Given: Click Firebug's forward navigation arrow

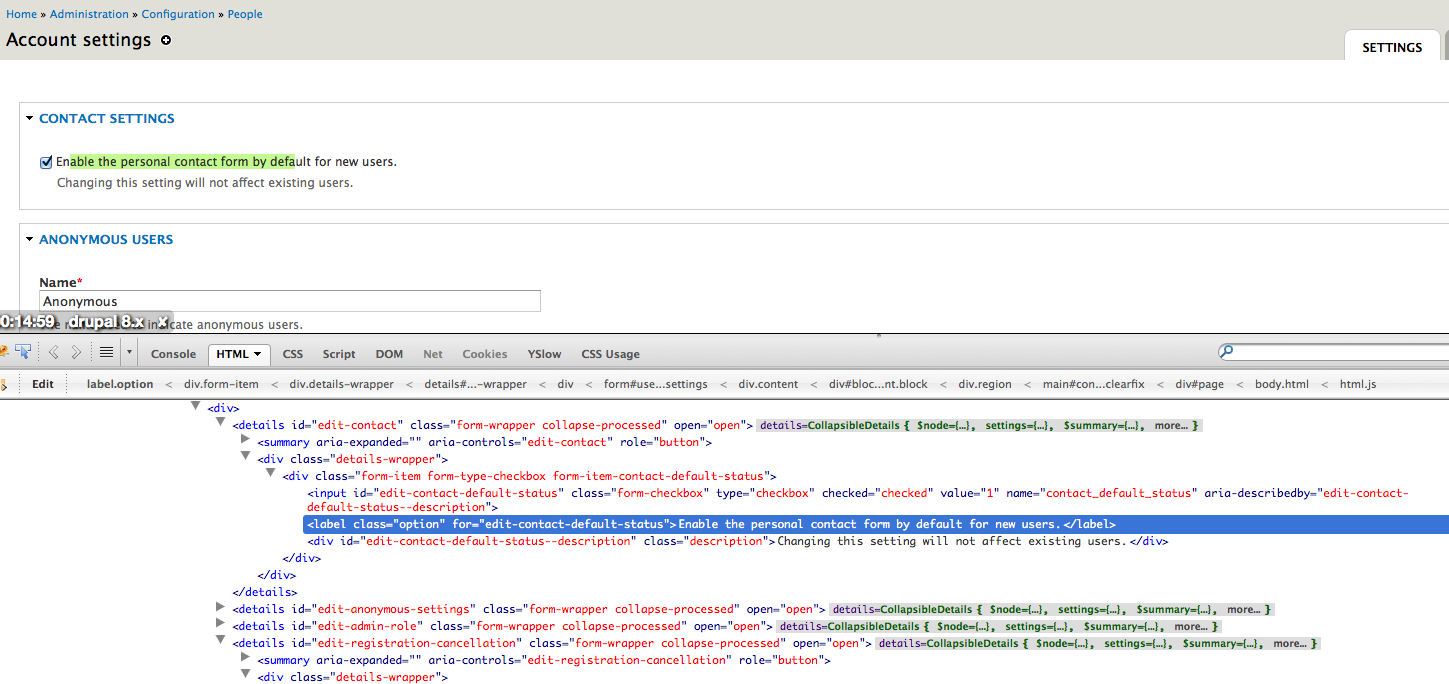Looking at the screenshot, I should (76, 352).
